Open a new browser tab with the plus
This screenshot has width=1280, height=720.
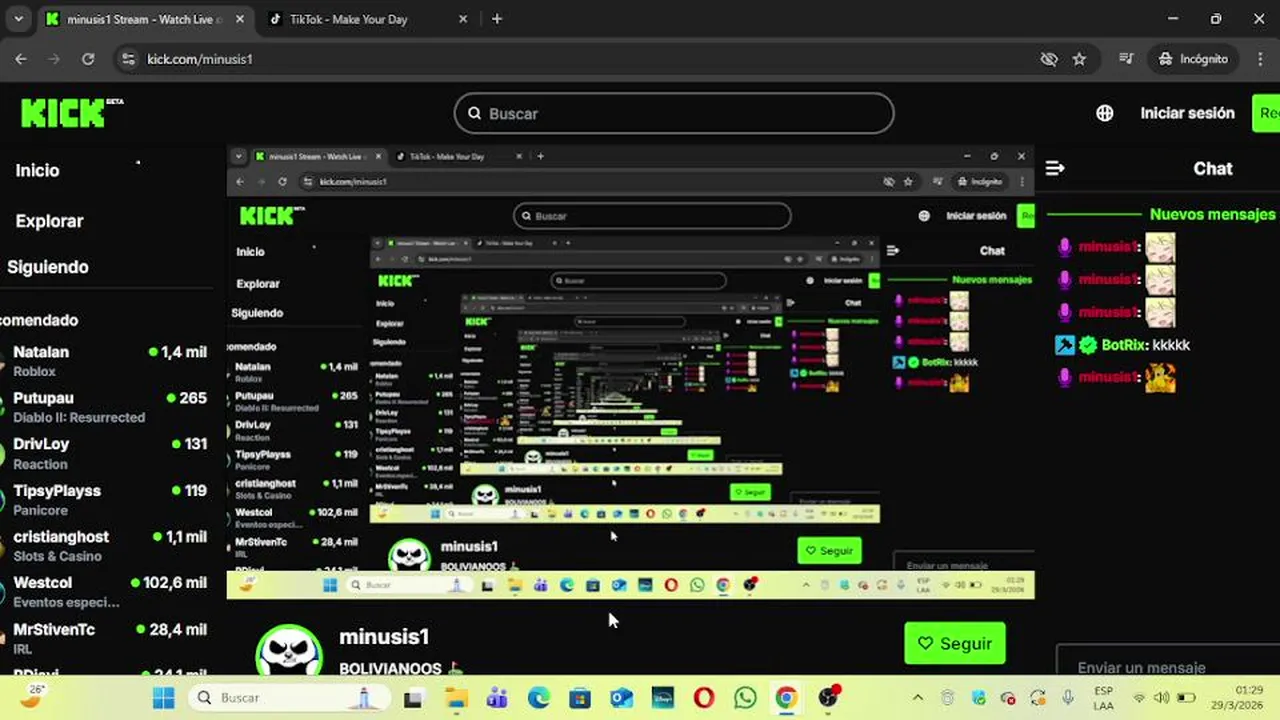click(497, 19)
